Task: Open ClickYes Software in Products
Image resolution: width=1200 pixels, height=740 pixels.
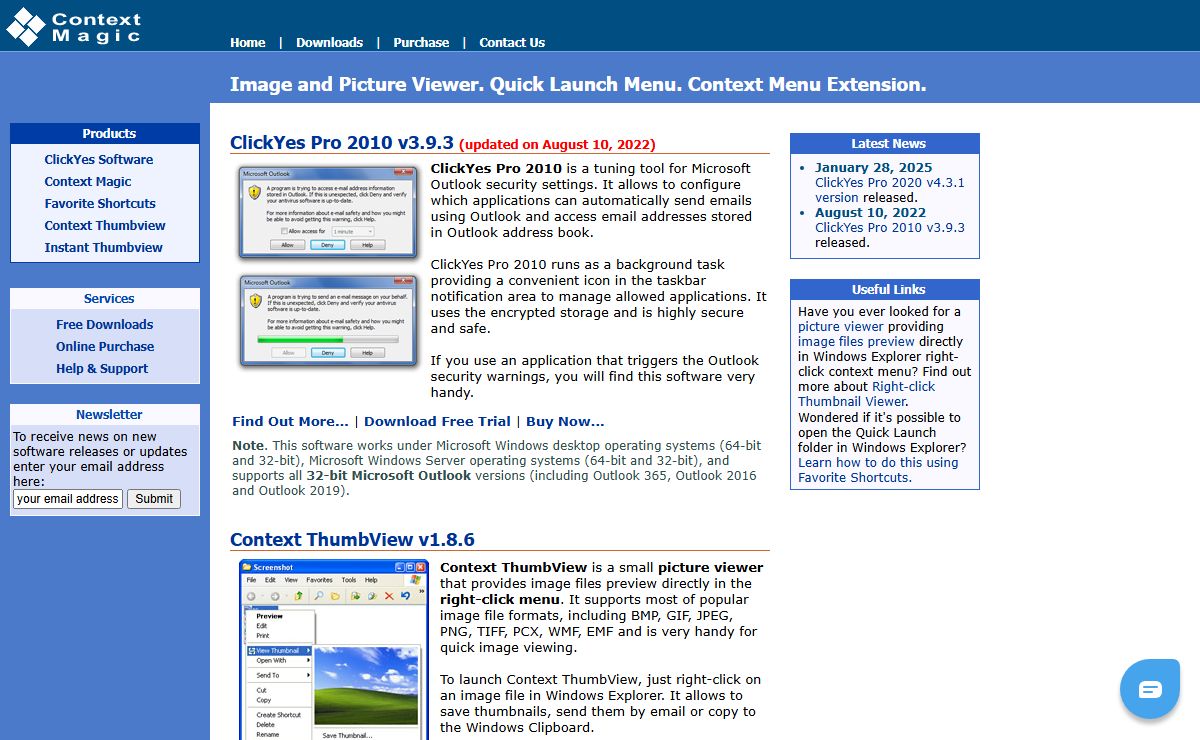Action: click(99, 159)
